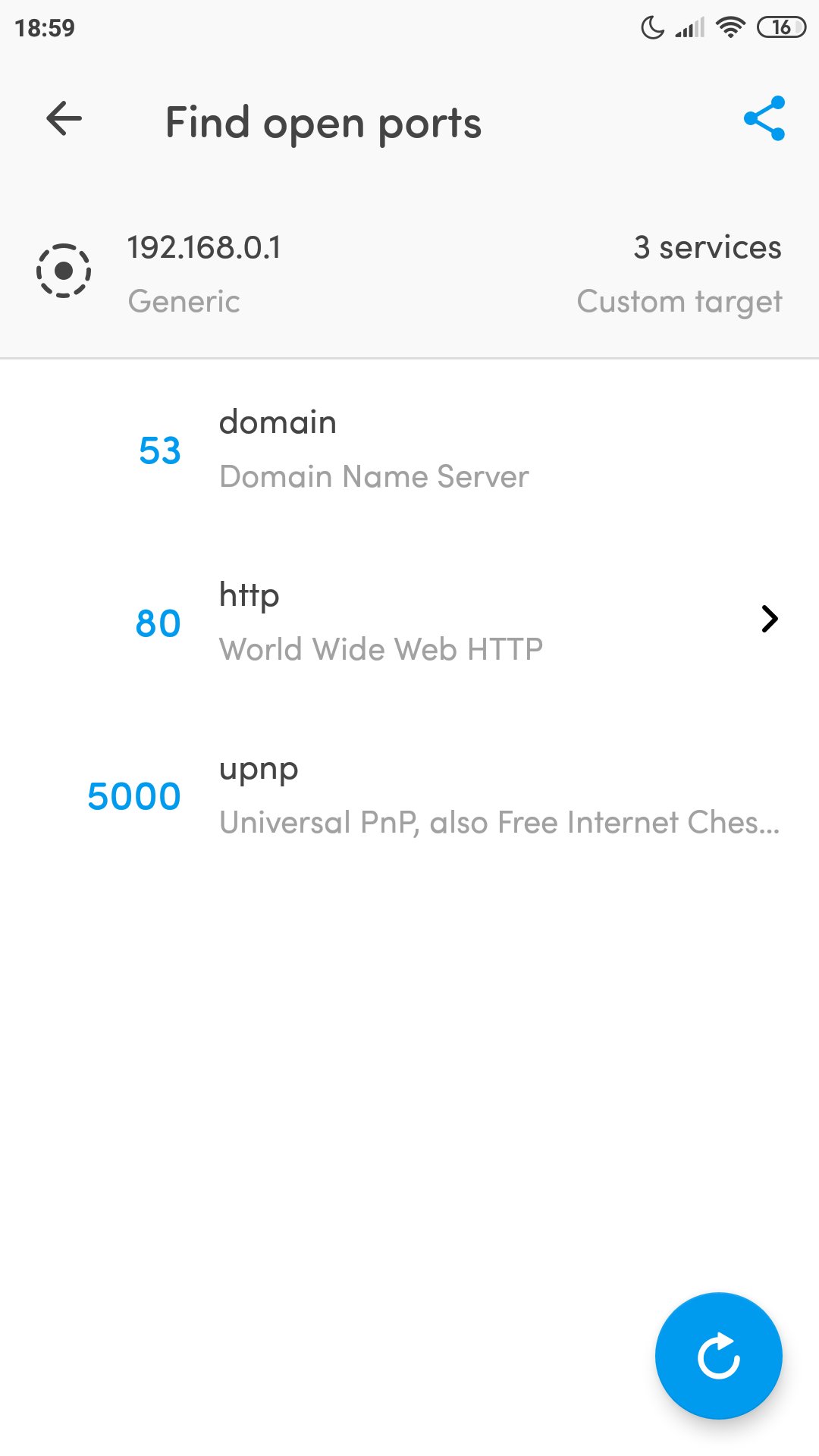This screenshot has width=819, height=1456.
Task: Select the domain service row
Action: click(409, 449)
